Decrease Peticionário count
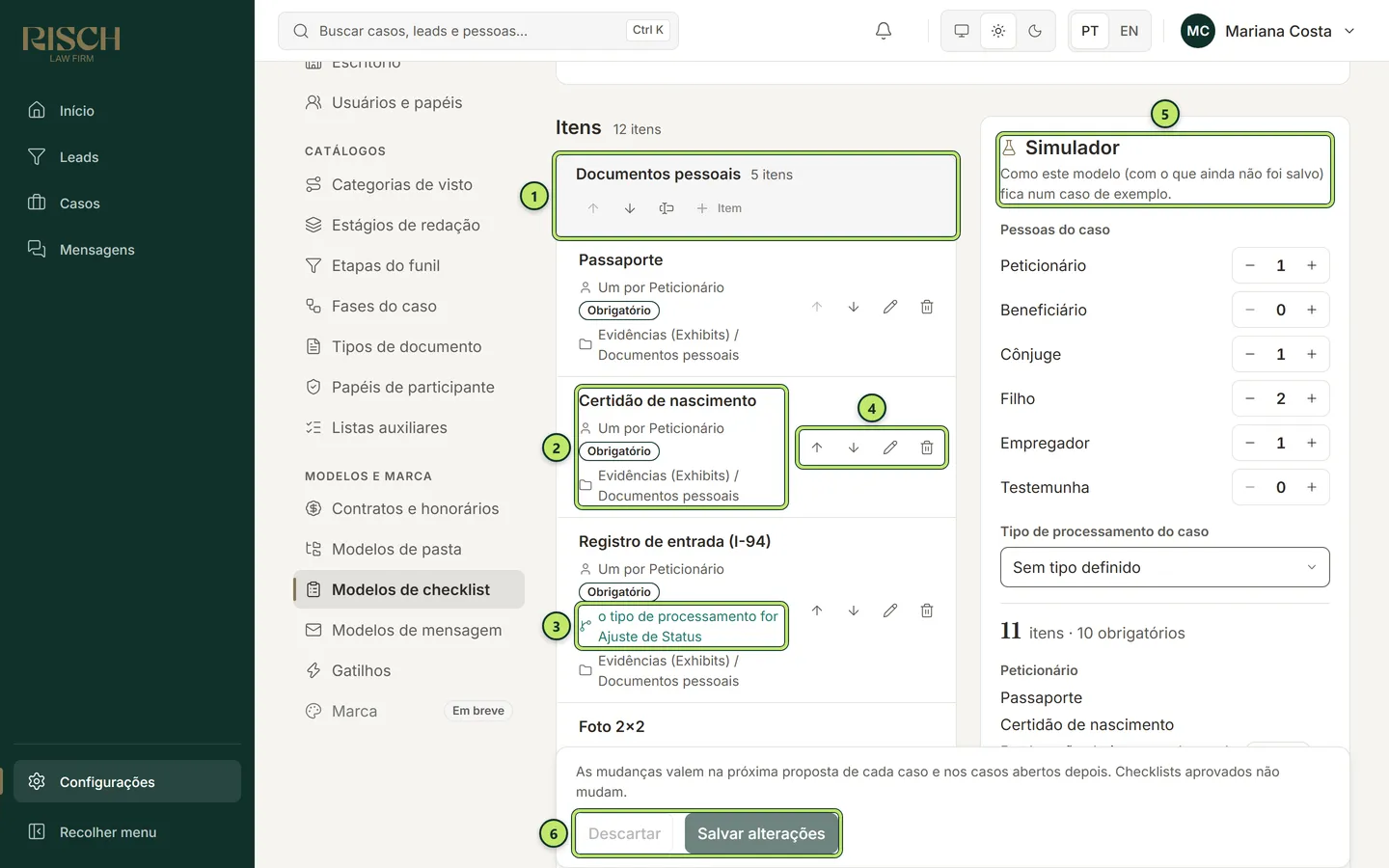The width and height of the screenshot is (1389, 868). pyautogui.click(x=1250, y=265)
